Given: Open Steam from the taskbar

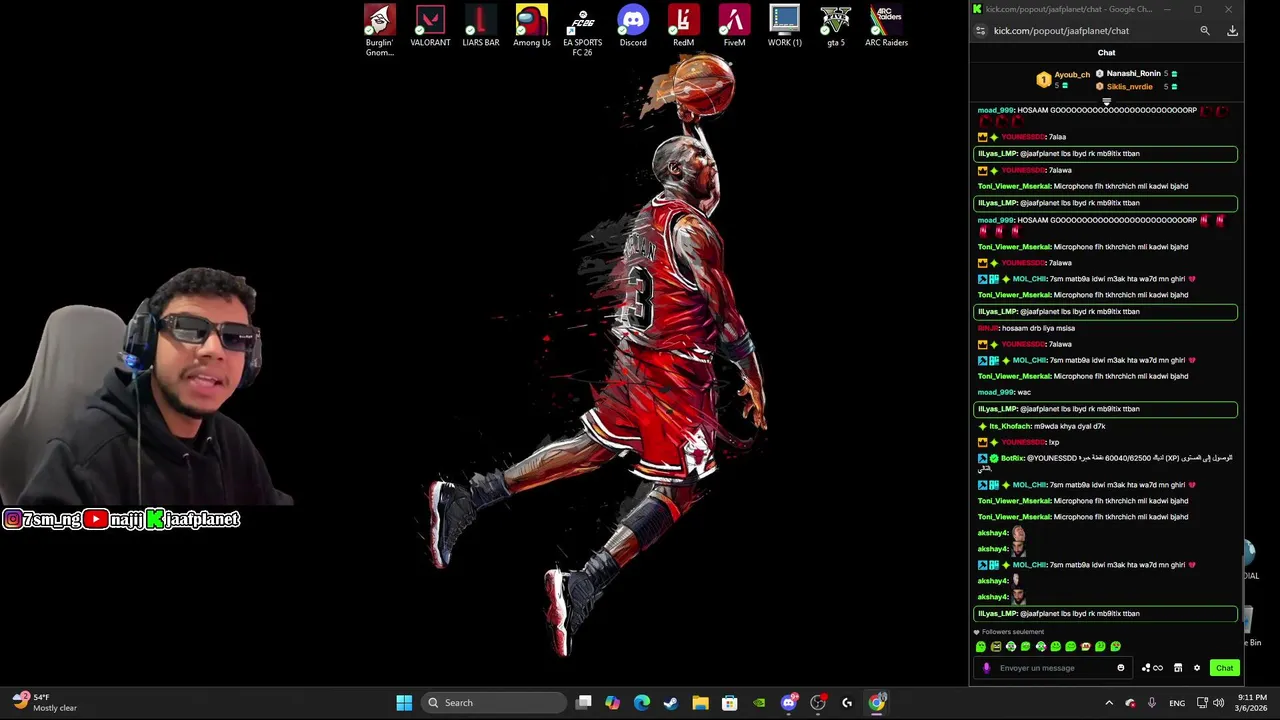Looking at the screenshot, I should click(671, 703).
